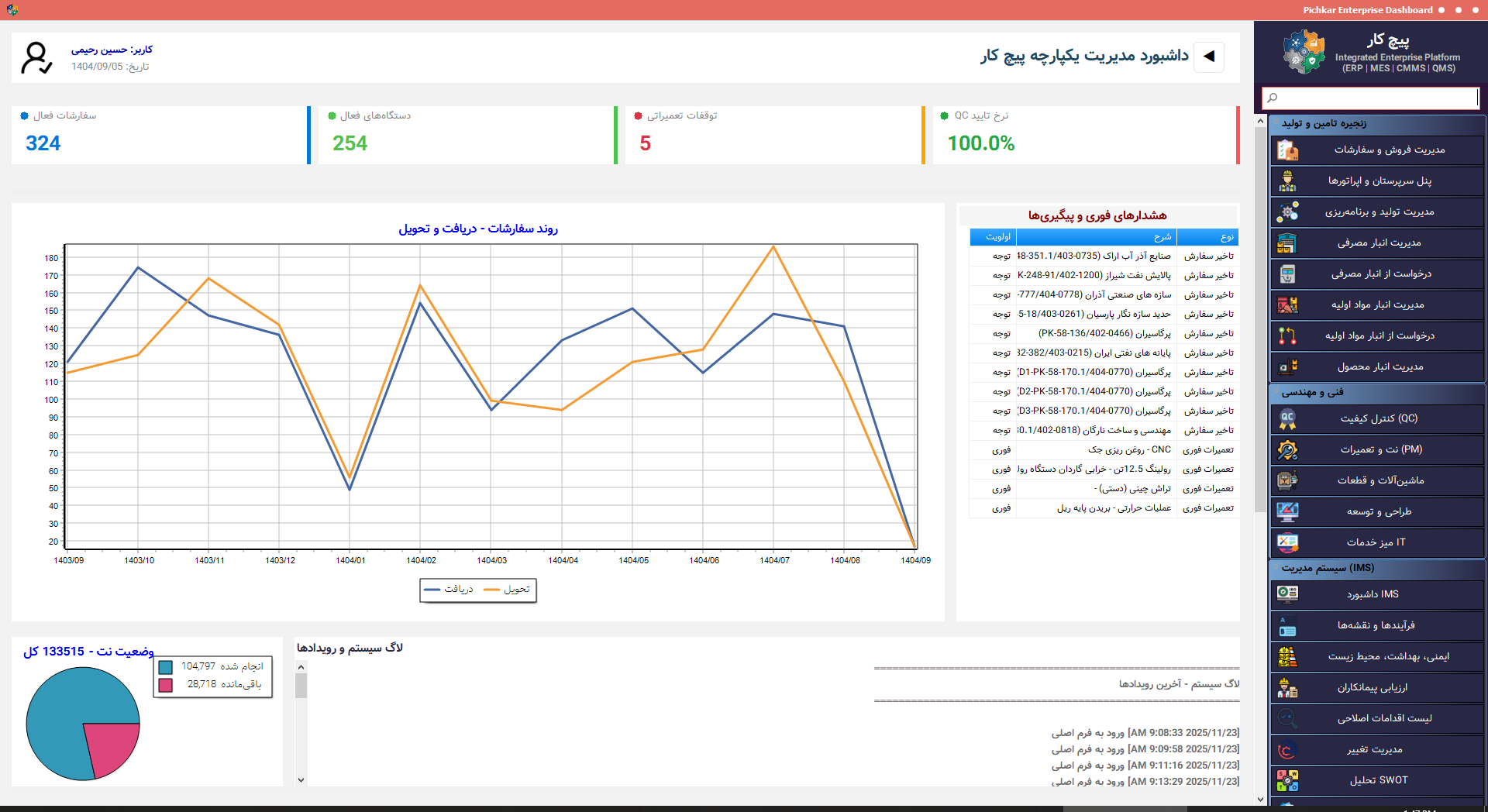Select the alert row for پالایش نفت شیراز

(x=1104, y=275)
